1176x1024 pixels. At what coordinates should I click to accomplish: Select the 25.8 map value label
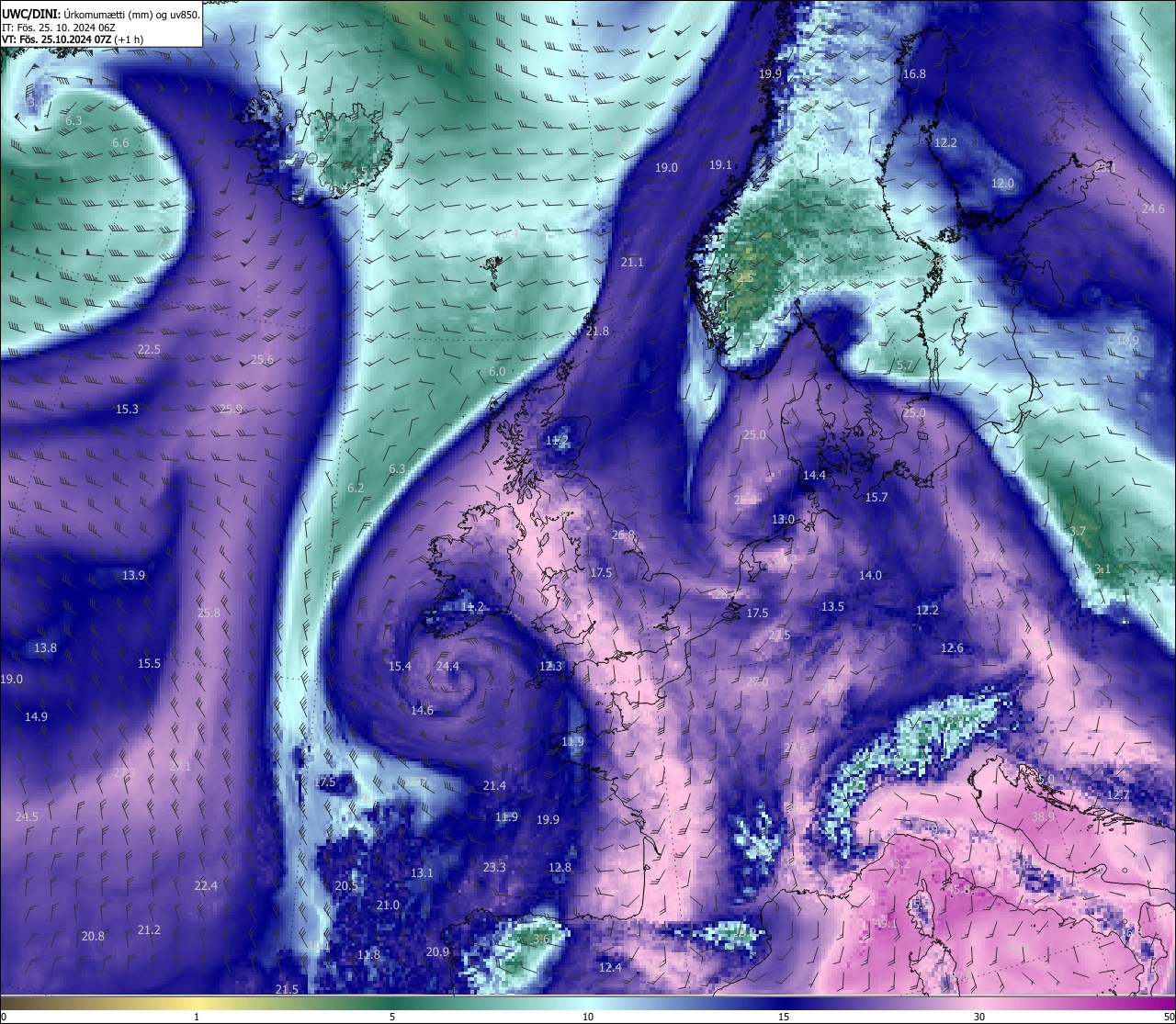tap(209, 613)
